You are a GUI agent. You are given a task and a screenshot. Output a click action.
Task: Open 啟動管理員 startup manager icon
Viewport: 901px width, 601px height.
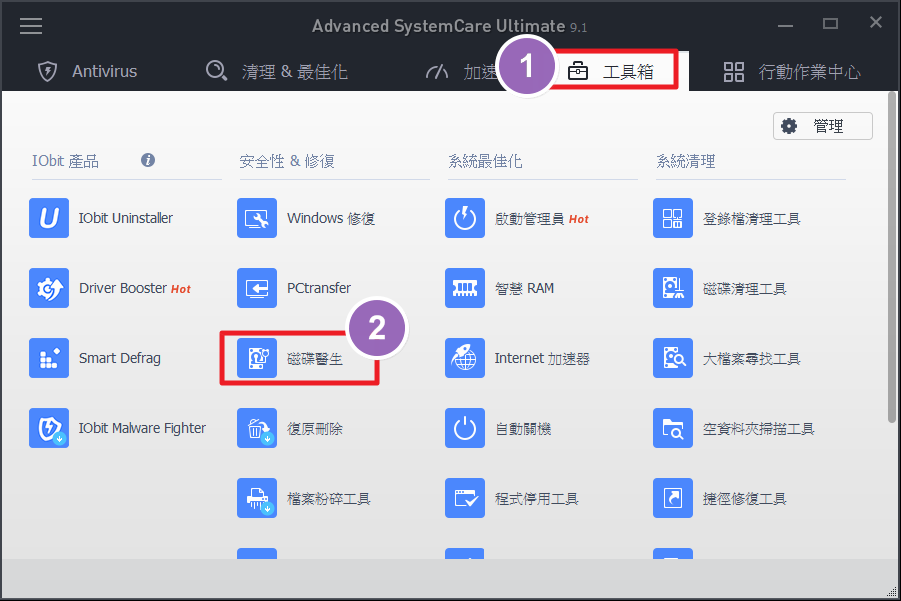[x=465, y=218]
